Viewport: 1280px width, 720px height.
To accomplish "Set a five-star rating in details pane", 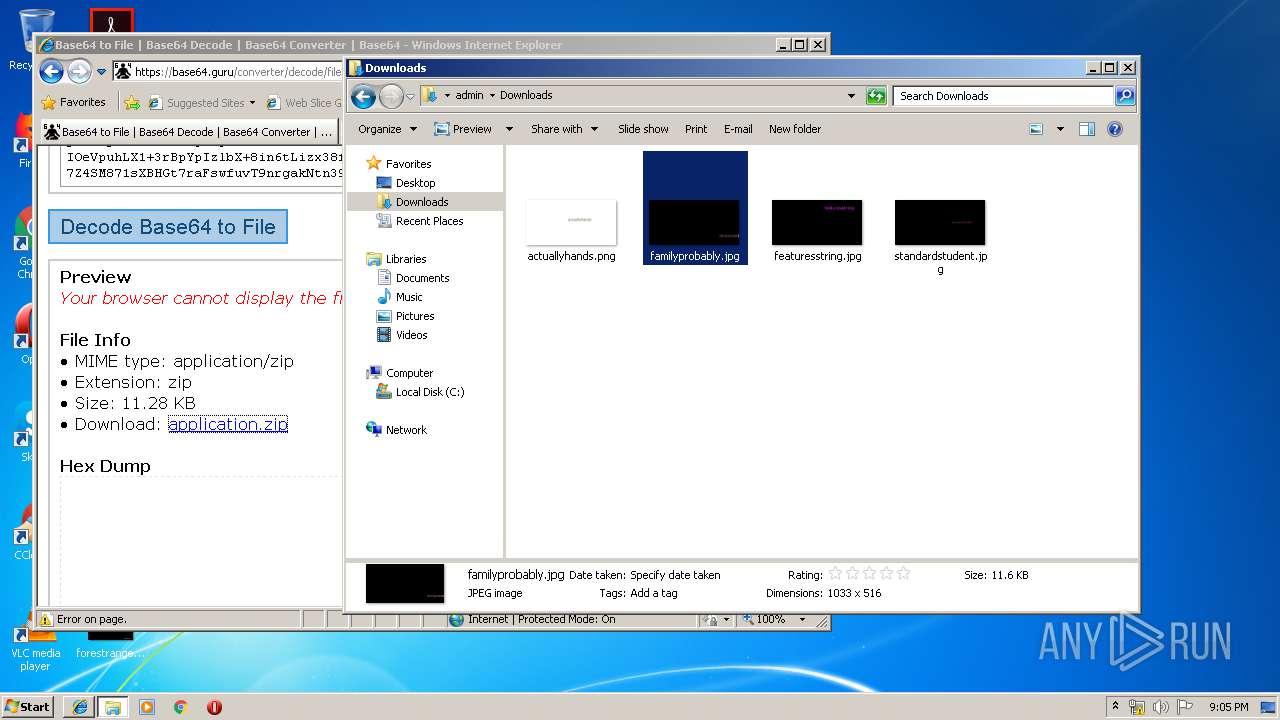I will click(903, 574).
